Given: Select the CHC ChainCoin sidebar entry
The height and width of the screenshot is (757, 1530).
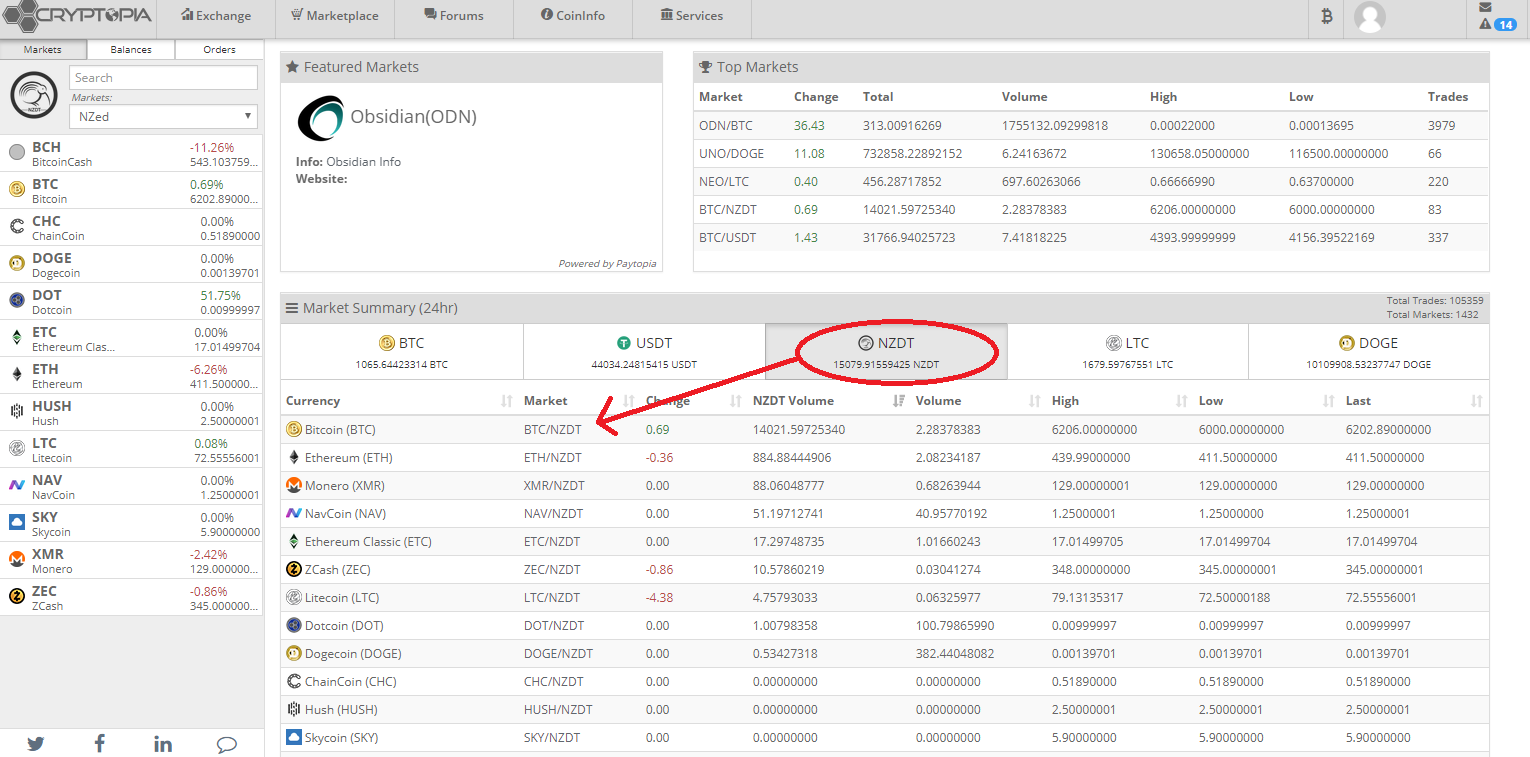Looking at the screenshot, I should click(131, 228).
